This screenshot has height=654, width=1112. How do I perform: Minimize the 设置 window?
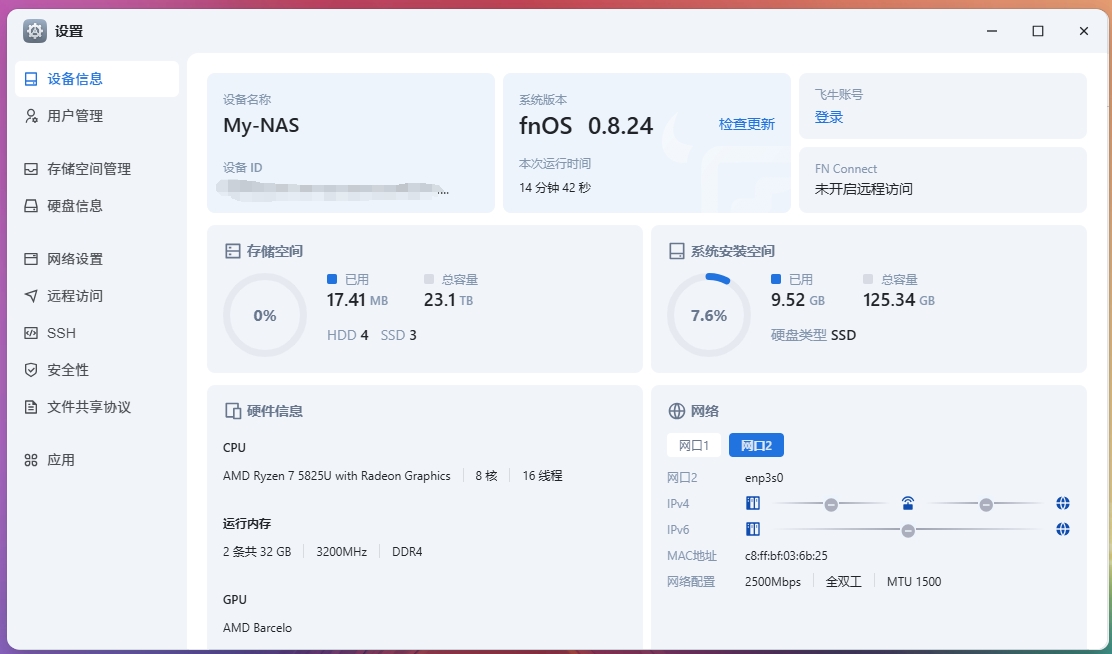(992, 31)
